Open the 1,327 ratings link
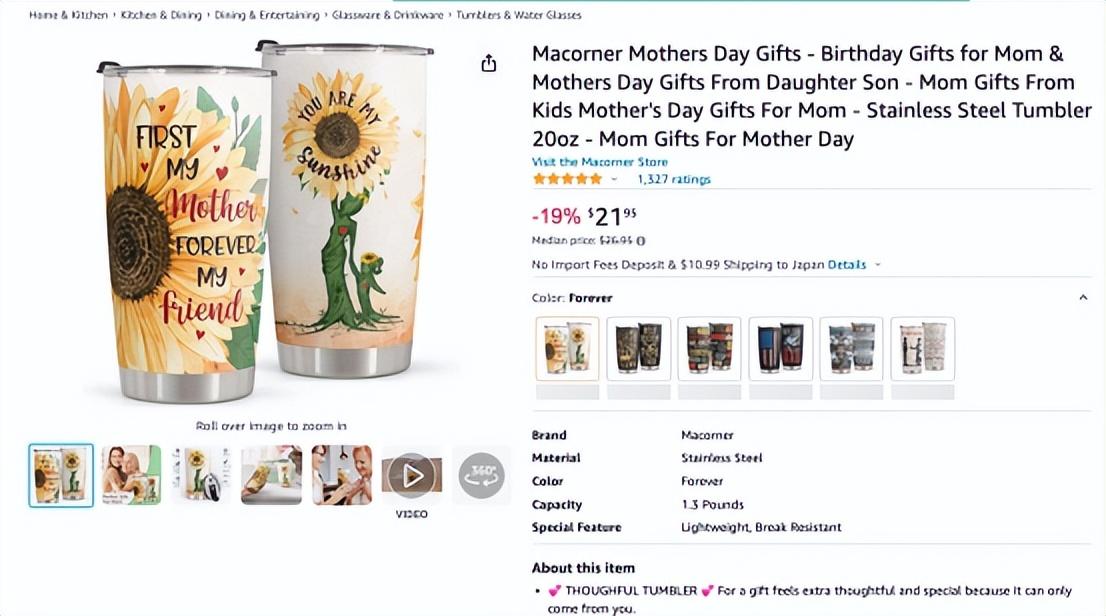Image resolution: width=1106 pixels, height=616 pixels. click(x=673, y=180)
